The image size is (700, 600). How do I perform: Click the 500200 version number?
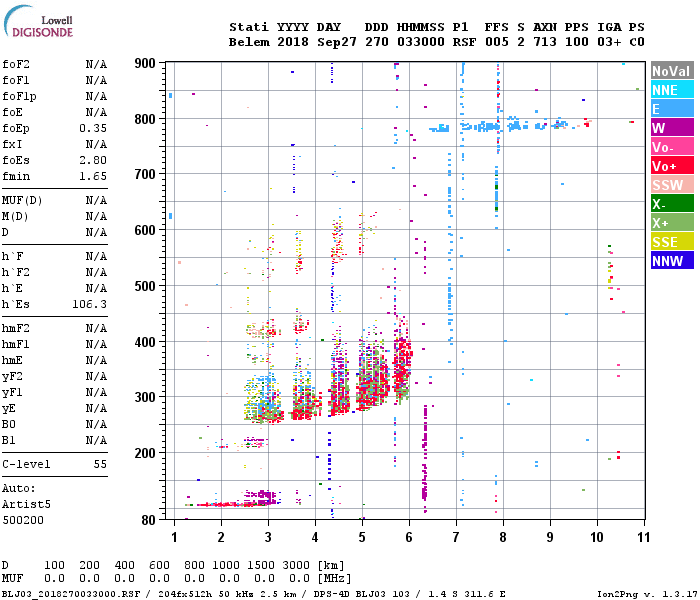(23, 521)
